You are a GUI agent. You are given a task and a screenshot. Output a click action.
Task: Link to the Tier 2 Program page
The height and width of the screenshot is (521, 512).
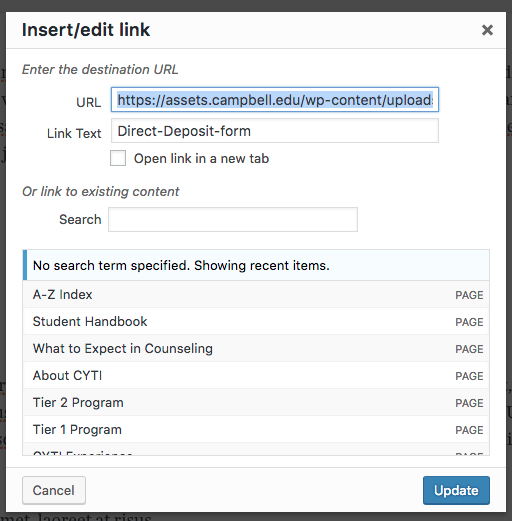(x=256, y=402)
